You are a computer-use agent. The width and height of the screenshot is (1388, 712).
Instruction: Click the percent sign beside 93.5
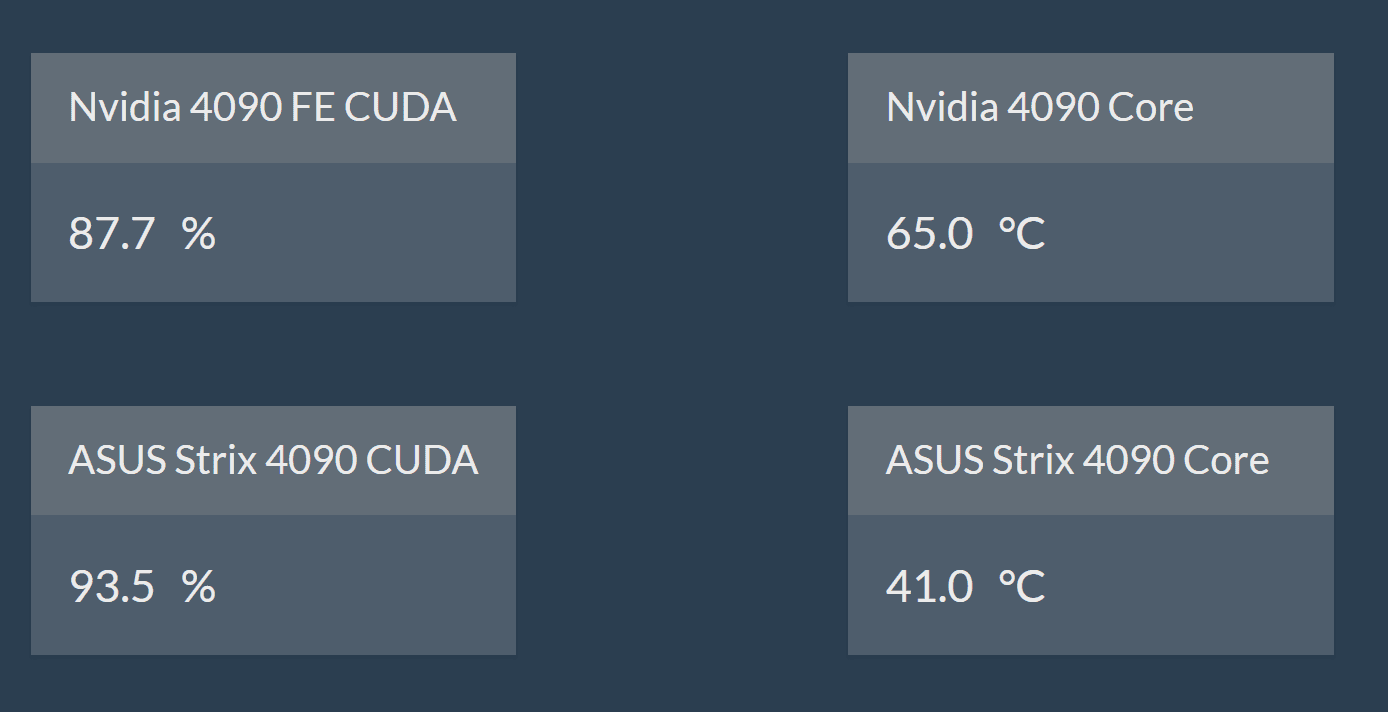[199, 587]
